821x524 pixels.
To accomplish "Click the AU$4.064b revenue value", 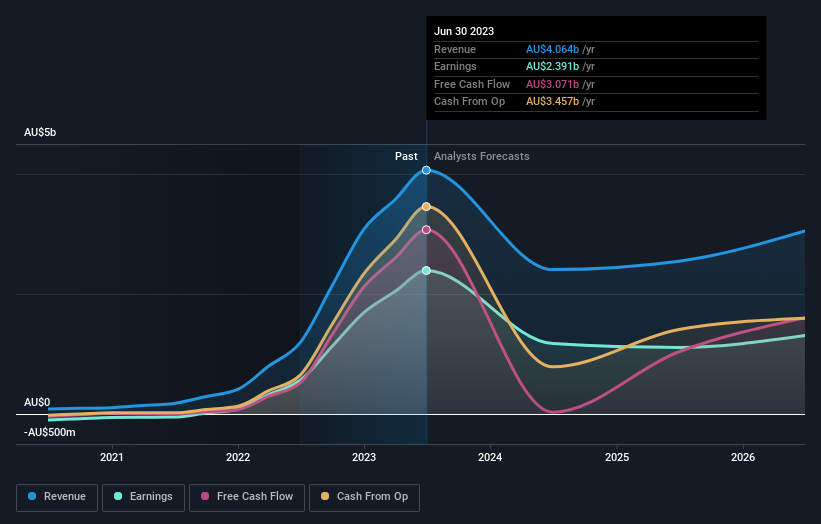I will [x=552, y=49].
